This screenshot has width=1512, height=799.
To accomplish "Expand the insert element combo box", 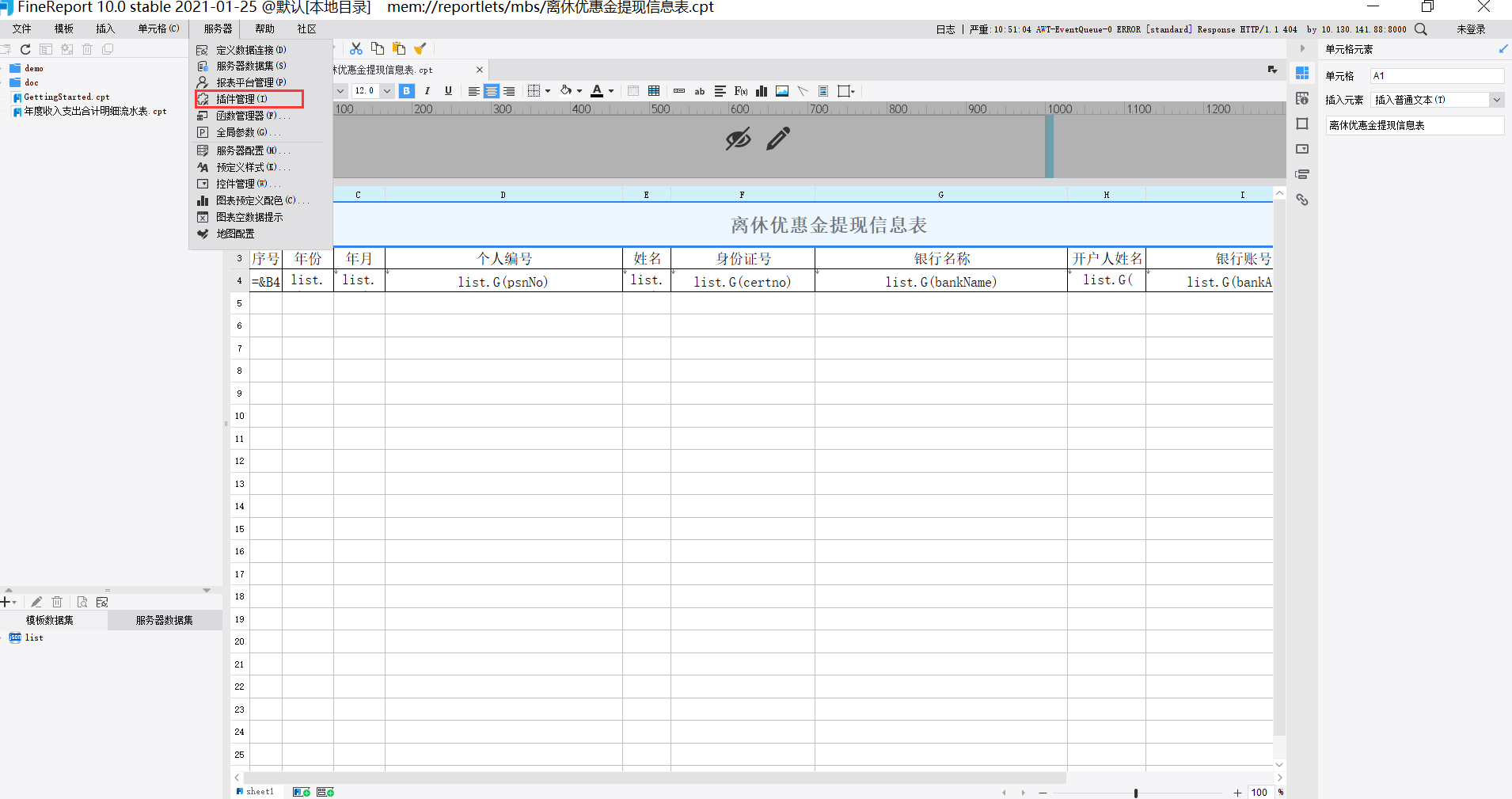I will pos(1497,100).
